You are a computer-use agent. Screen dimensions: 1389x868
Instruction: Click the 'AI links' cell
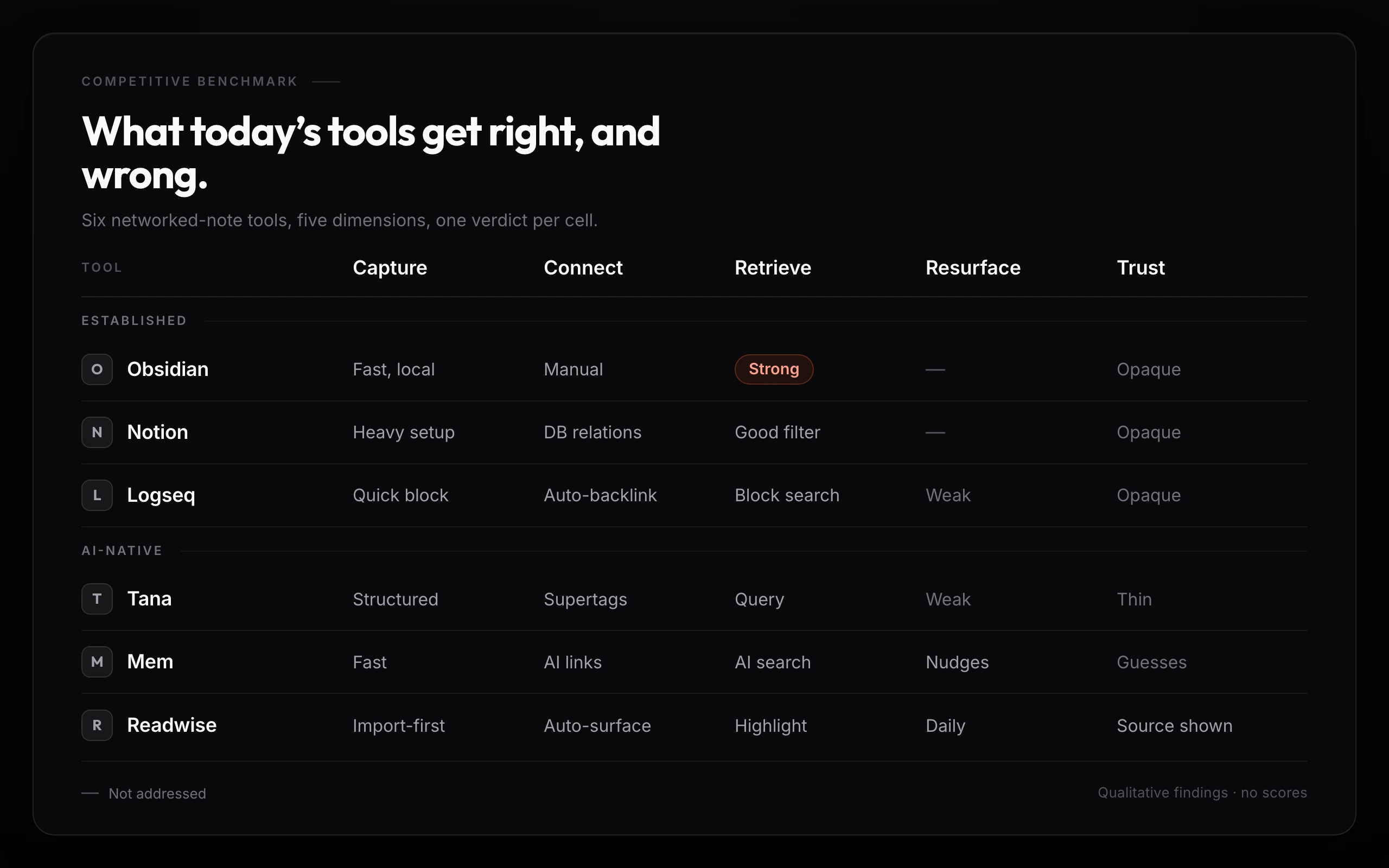click(x=572, y=663)
